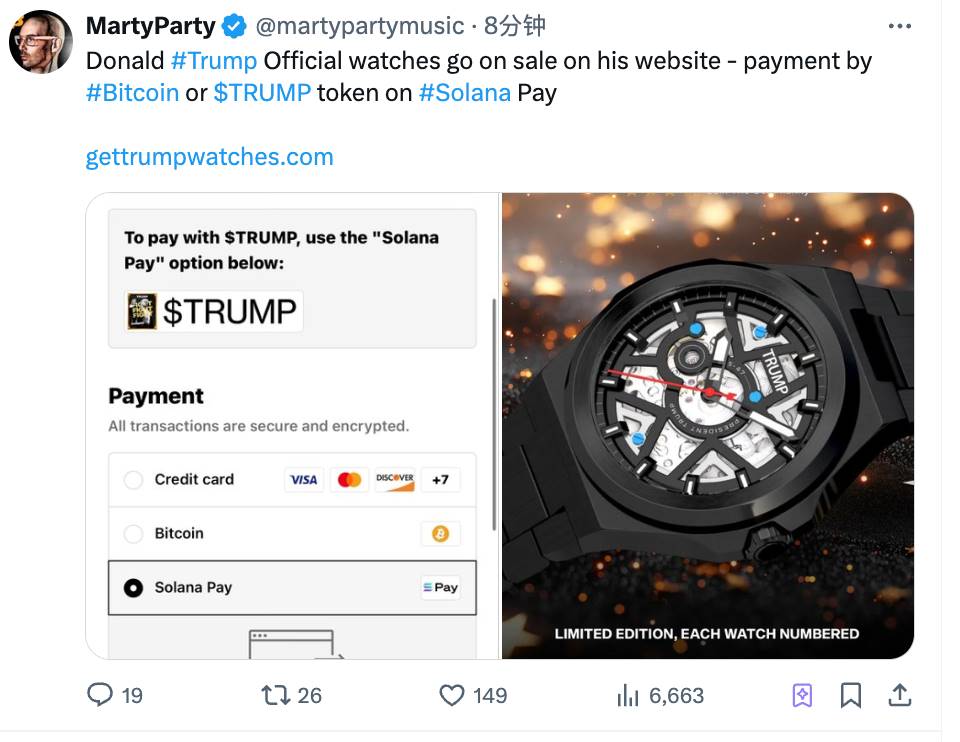Open MartyParty's profile avatar

(41, 41)
